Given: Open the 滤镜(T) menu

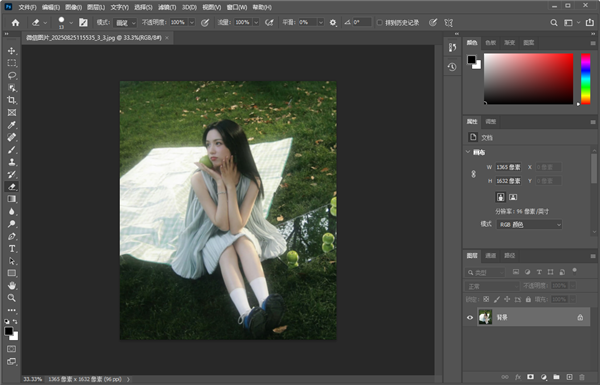Looking at the screenshot, I should tap(167, 7).
